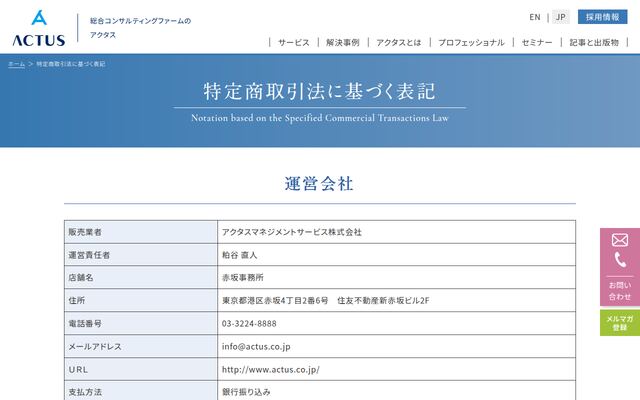Open the 解決事例 menu item
The width and height of the screenshot is (640, 400).
click(343, 42)
